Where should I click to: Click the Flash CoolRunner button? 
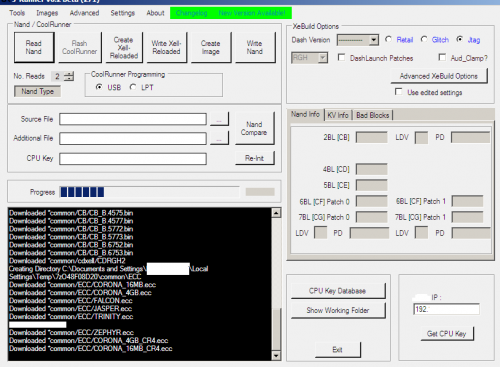click(x=80, y=47)
